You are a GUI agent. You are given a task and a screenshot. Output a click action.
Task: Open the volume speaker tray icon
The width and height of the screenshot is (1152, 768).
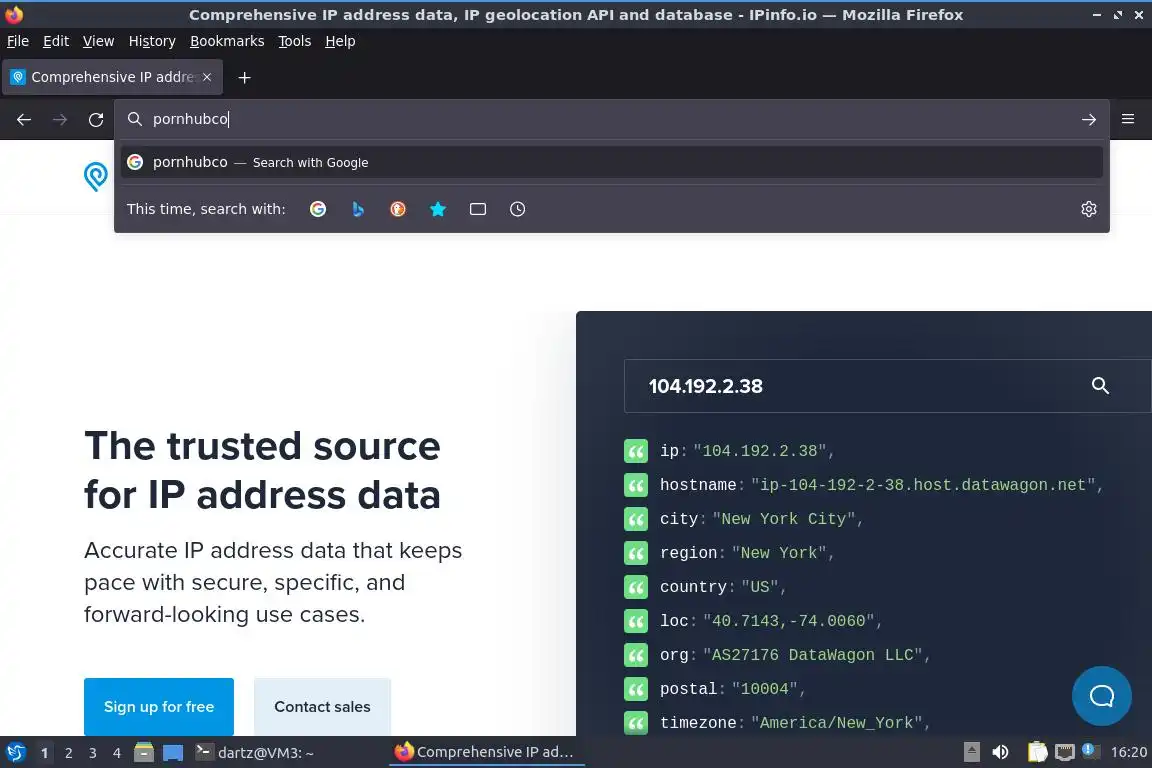click(x=1000, y=753)
